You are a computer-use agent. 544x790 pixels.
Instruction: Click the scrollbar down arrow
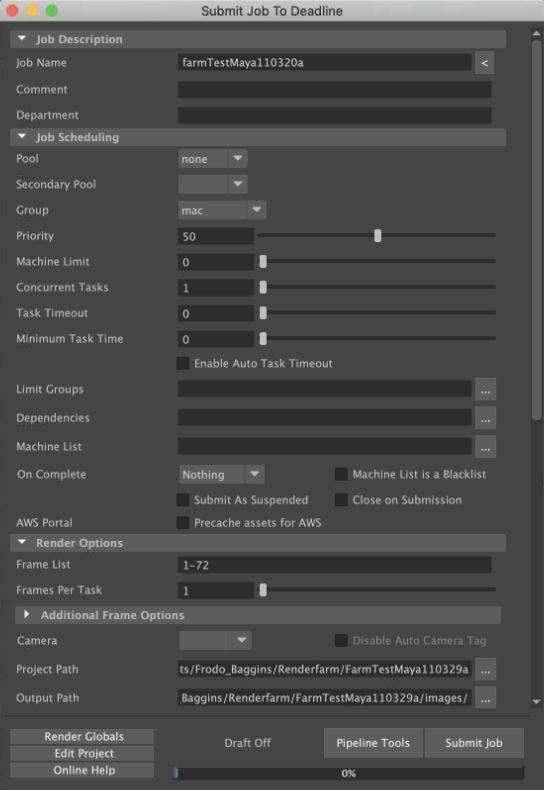[536, 701]
